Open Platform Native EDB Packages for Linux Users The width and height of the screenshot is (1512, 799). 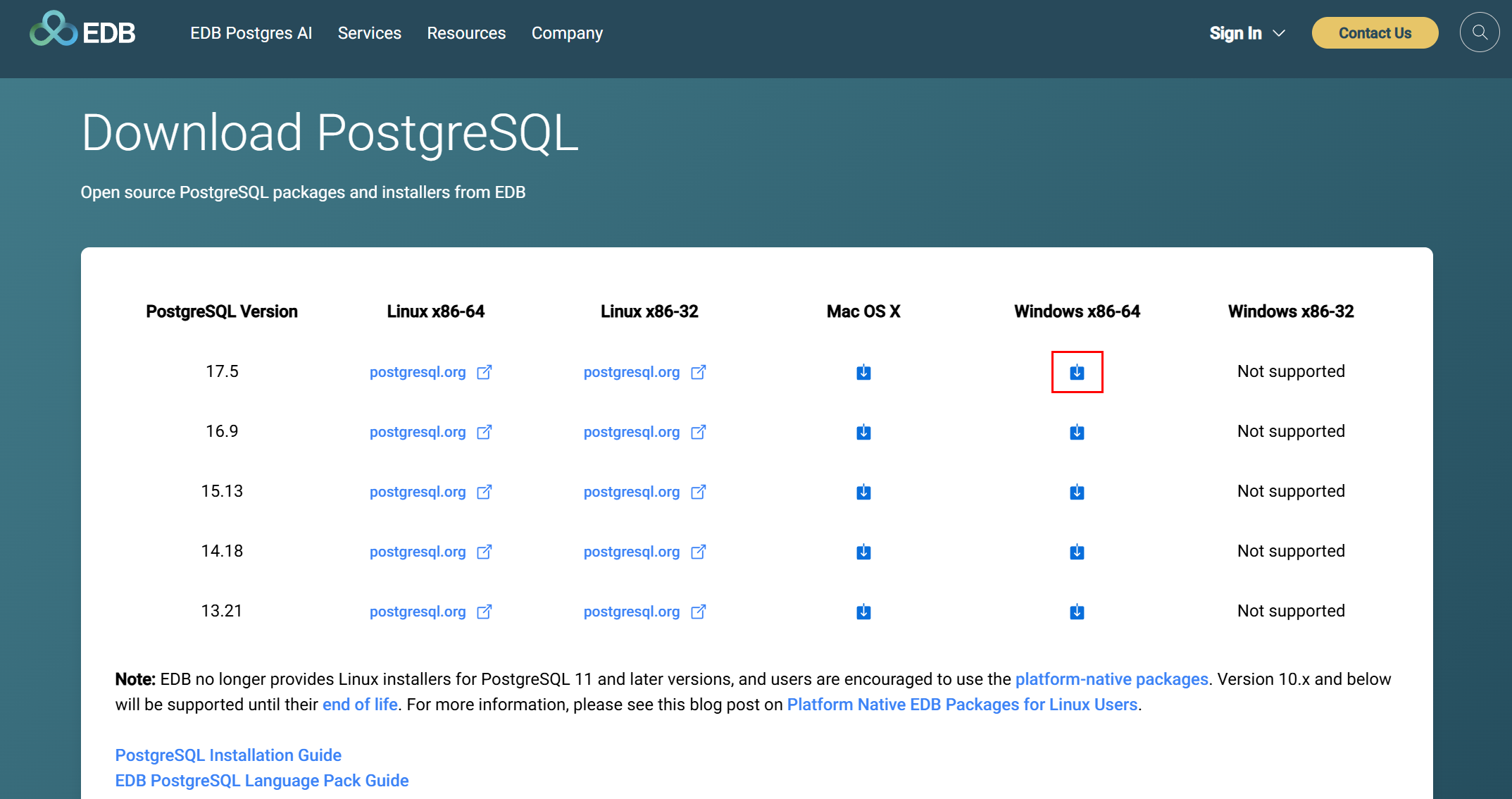962,705
